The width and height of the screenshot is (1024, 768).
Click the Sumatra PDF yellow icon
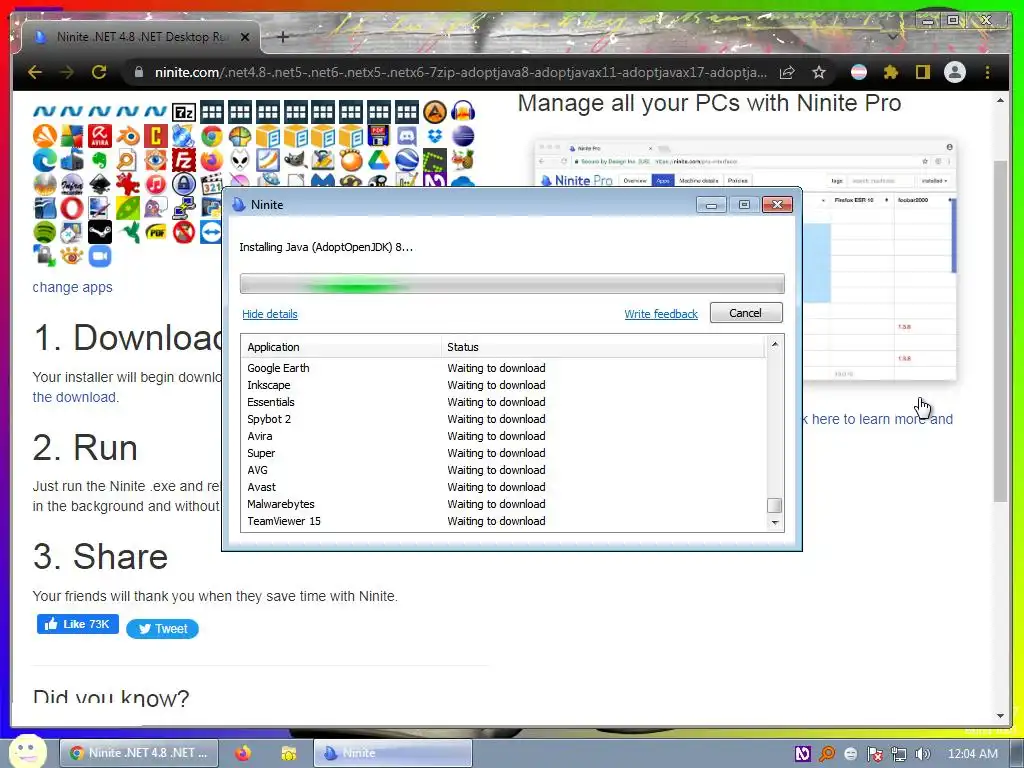point(156,232)
